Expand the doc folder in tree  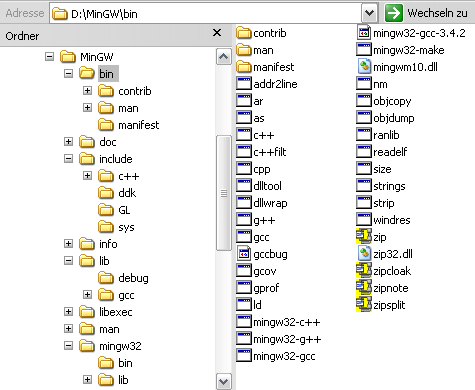(x=68, y=141)
